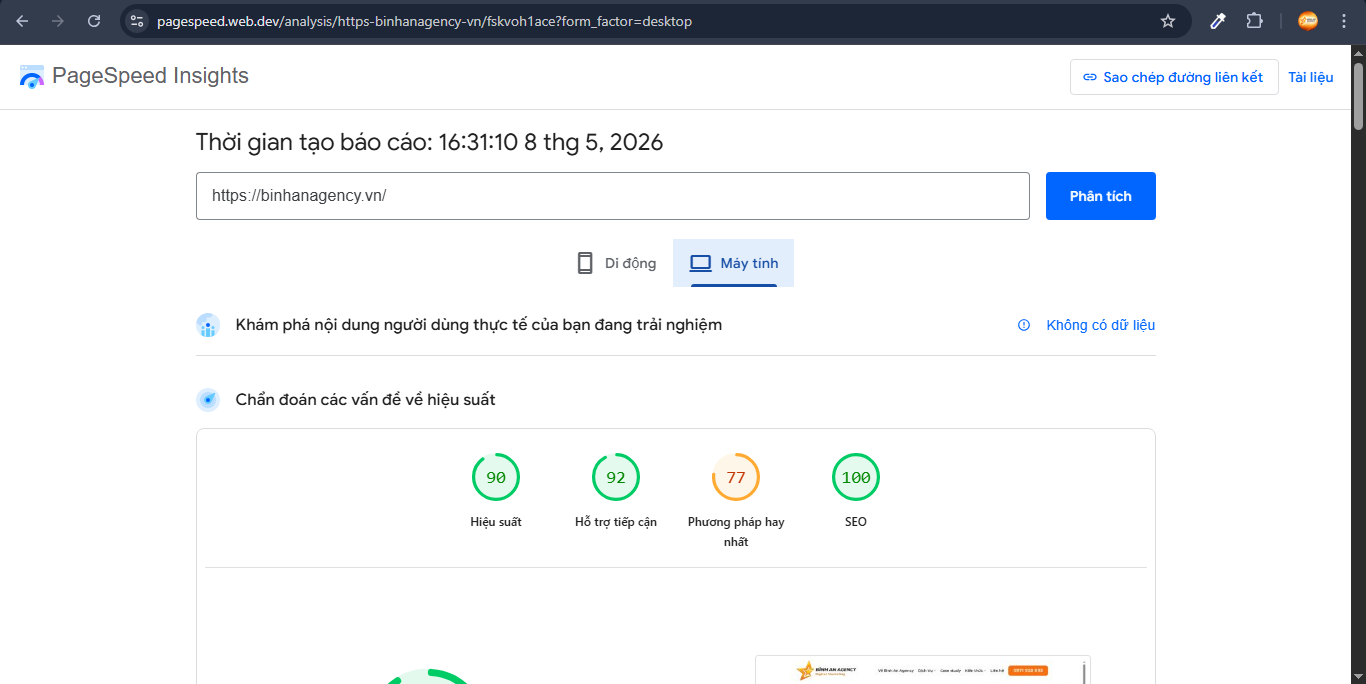Switch to the Di động tab
1366x684 pixels.
[x=617, y=263]
